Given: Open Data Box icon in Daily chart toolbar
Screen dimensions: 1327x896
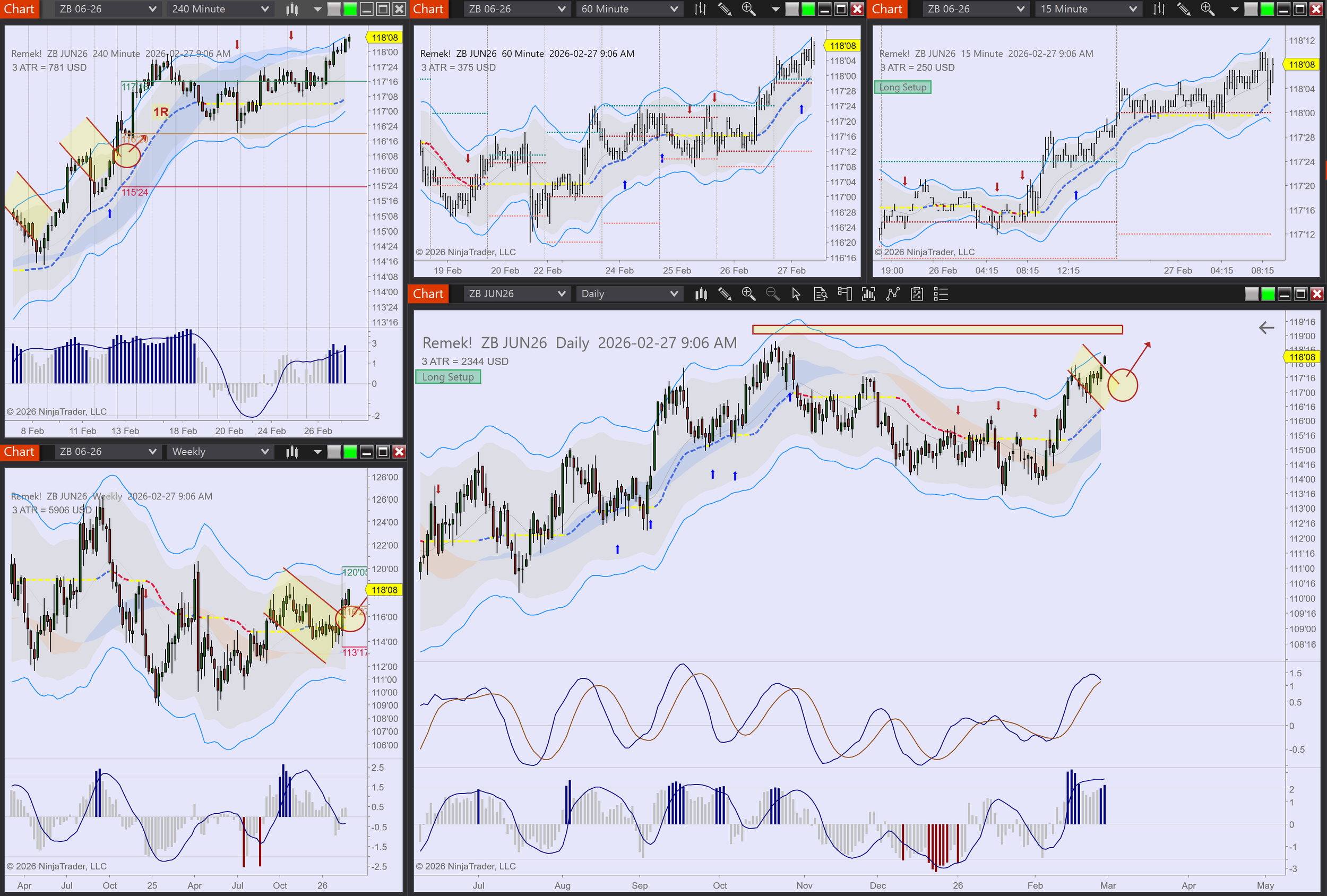Looking at the screenshot, I should (820, 294).
